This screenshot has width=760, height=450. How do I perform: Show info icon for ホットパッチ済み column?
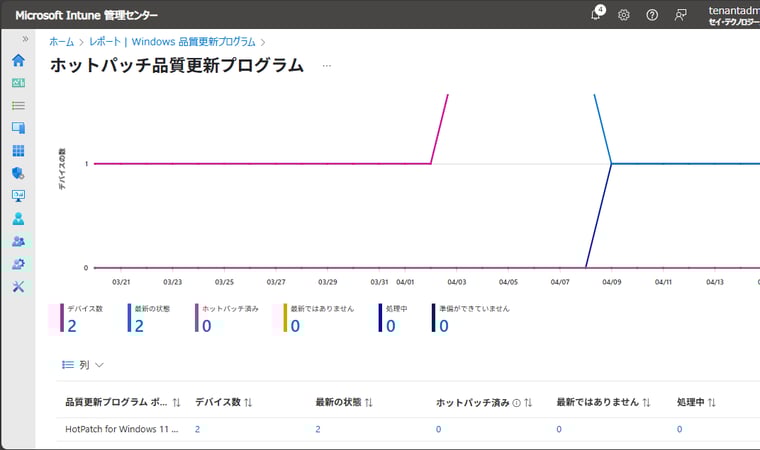[517, 402]
